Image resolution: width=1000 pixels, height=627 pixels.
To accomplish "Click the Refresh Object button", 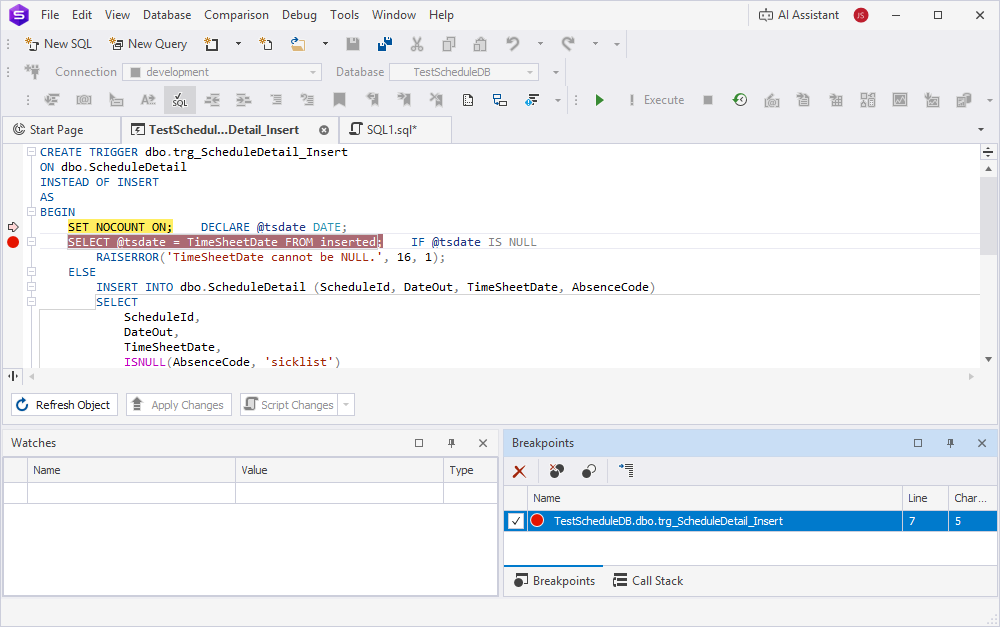I will pos(64,405).
